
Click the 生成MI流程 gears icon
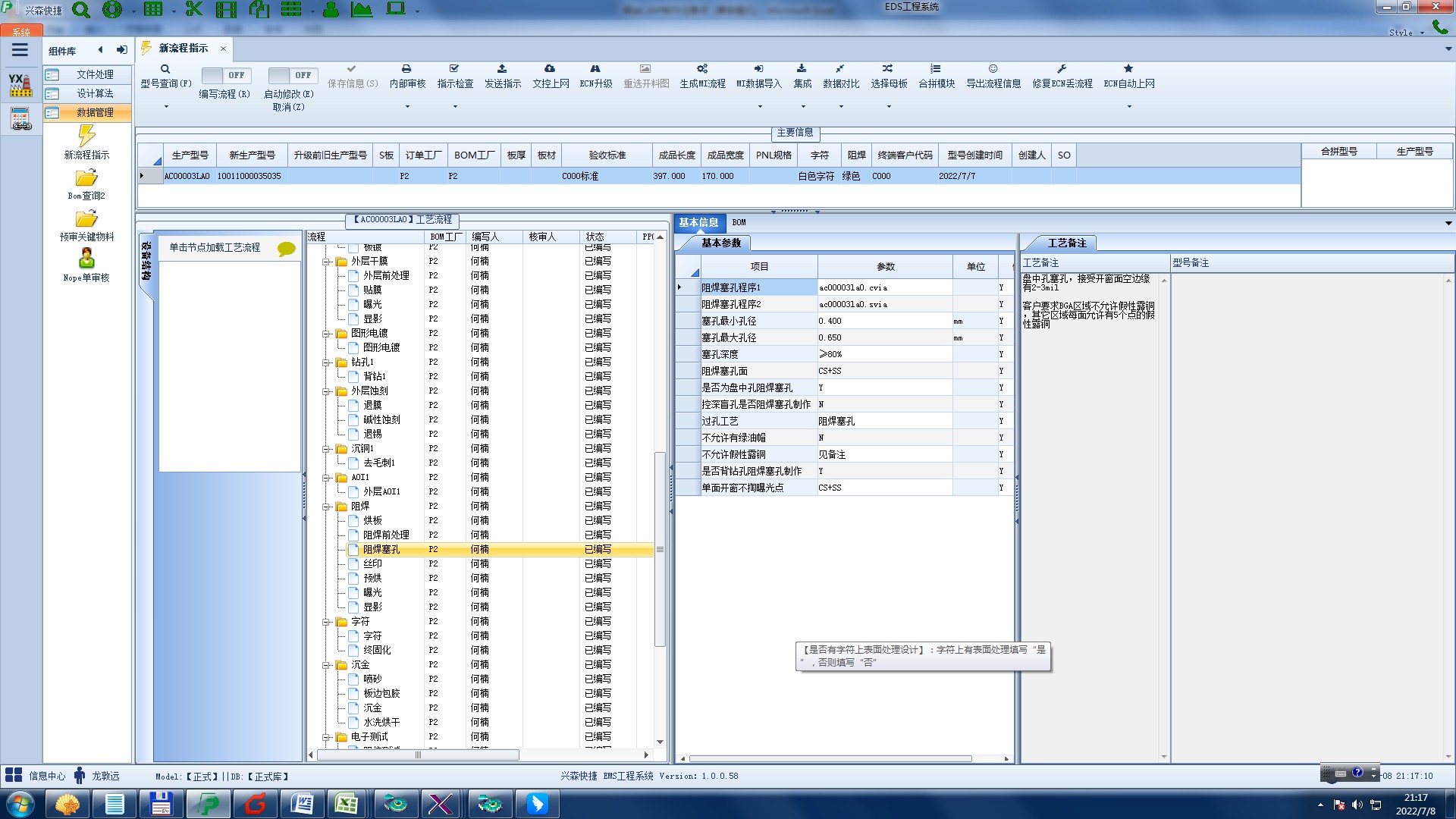[702, 69]
